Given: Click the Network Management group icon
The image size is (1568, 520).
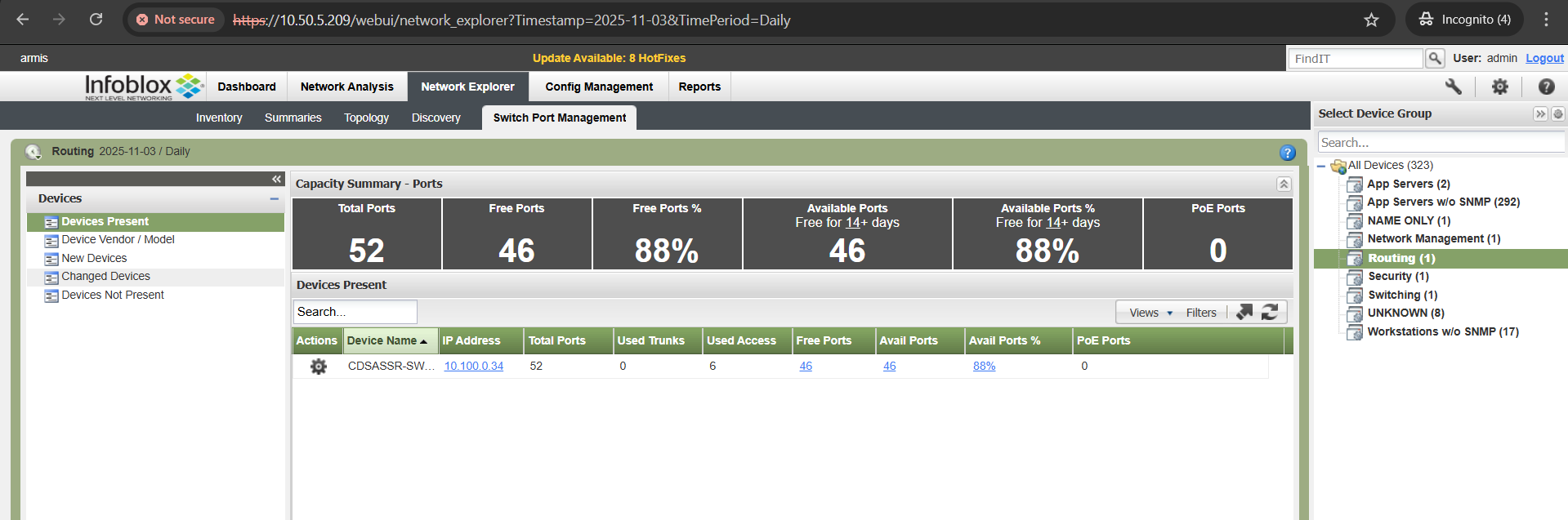Looking at the screenshot, I should [1355, 239].
